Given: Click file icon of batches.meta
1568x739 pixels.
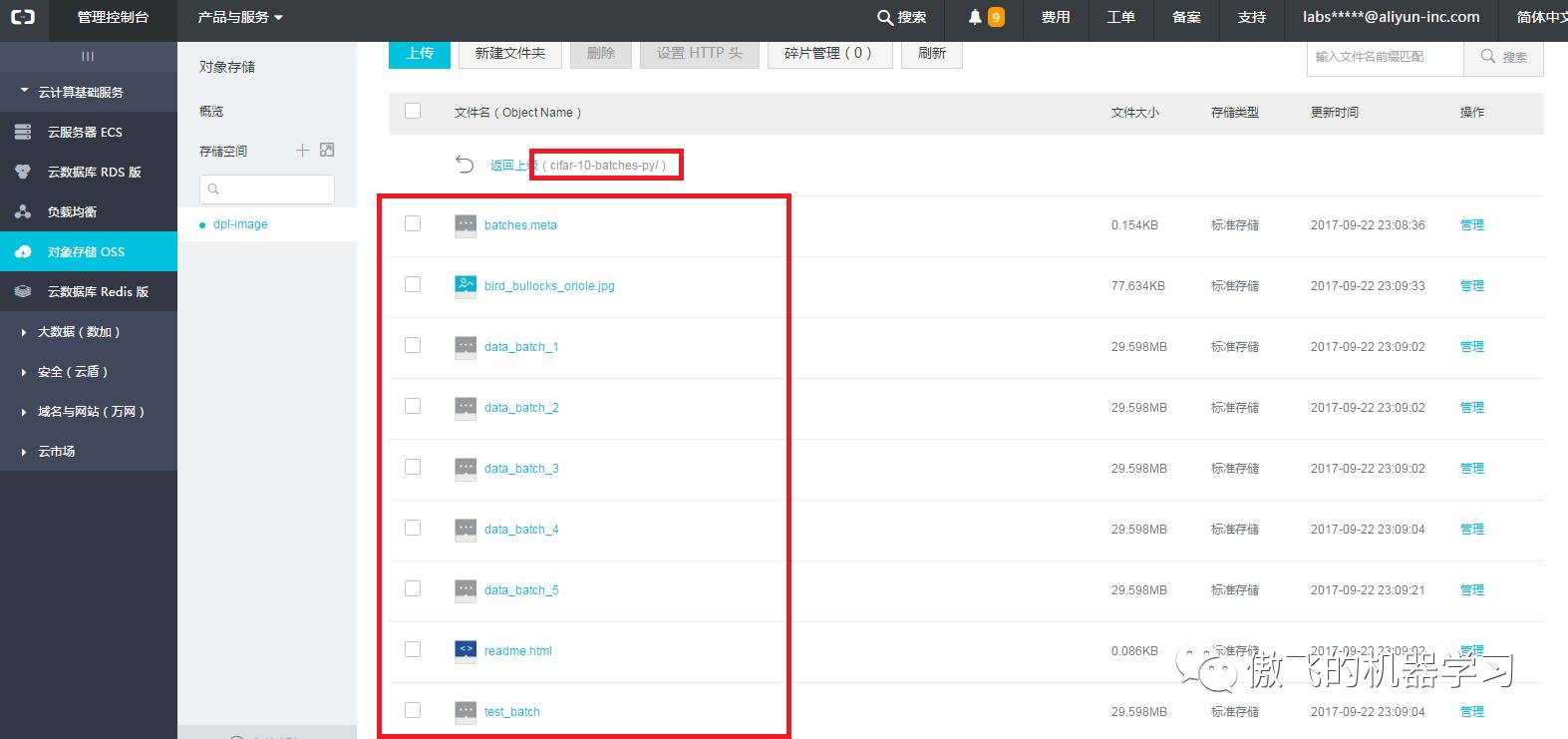Looking at the screenshot, I should pyautogui.click(x=466, y=225).
